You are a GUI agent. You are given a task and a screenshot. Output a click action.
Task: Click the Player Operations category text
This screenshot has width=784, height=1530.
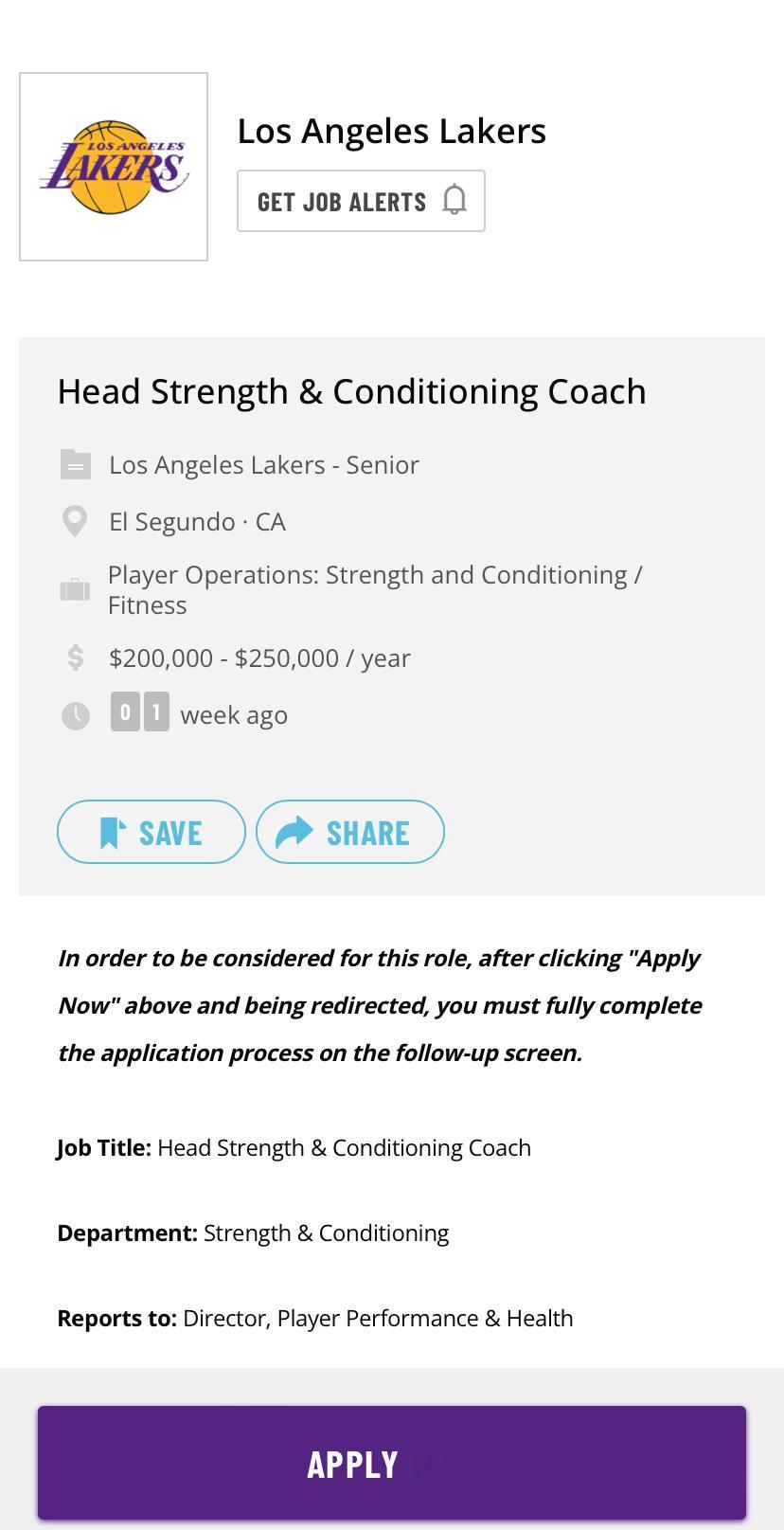375,589
